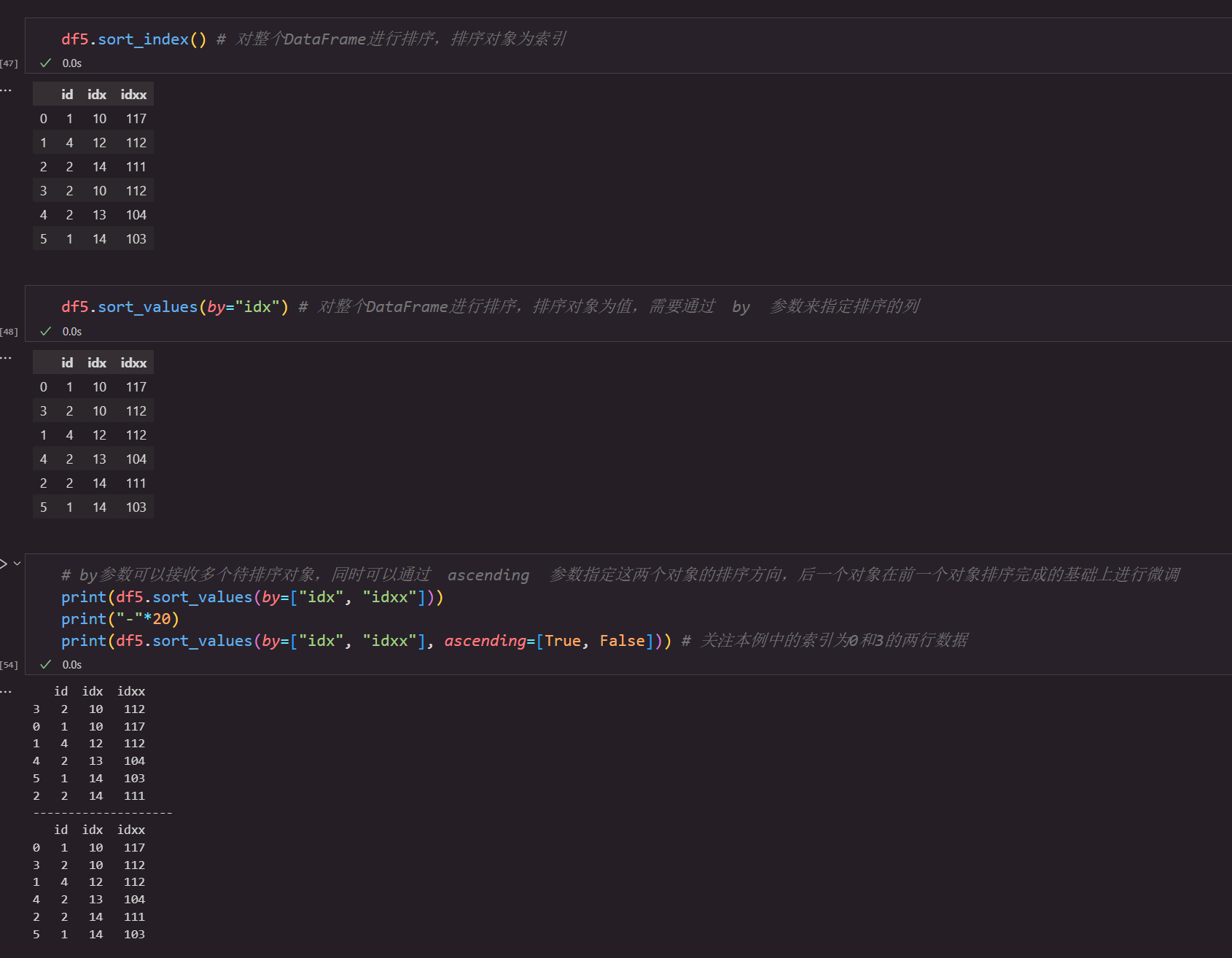Click value 103 in the sort_values output table
The image size is (1232, 958).
(x=136, y=507)
